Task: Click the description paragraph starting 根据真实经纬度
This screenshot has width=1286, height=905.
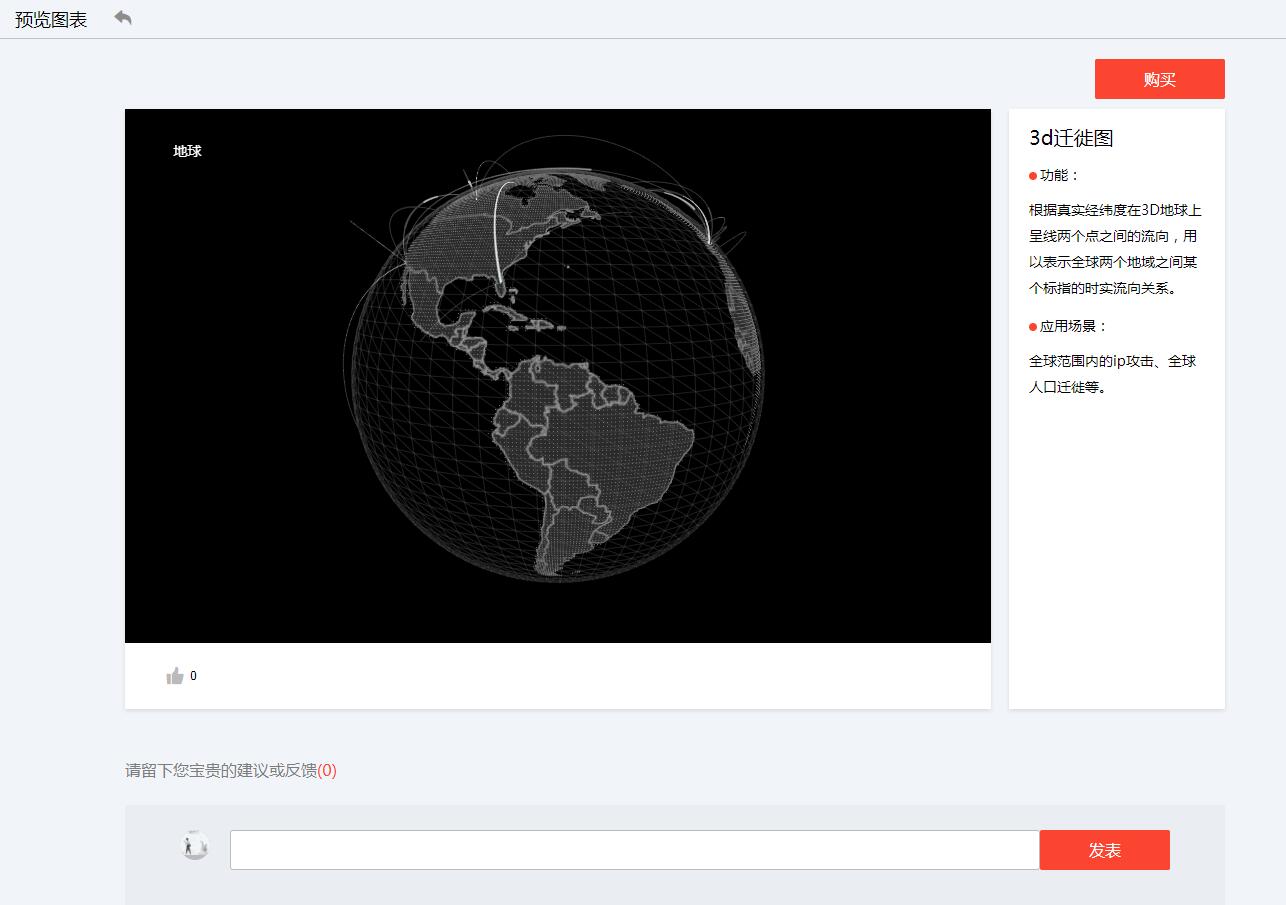Action: click(1115, 249)
